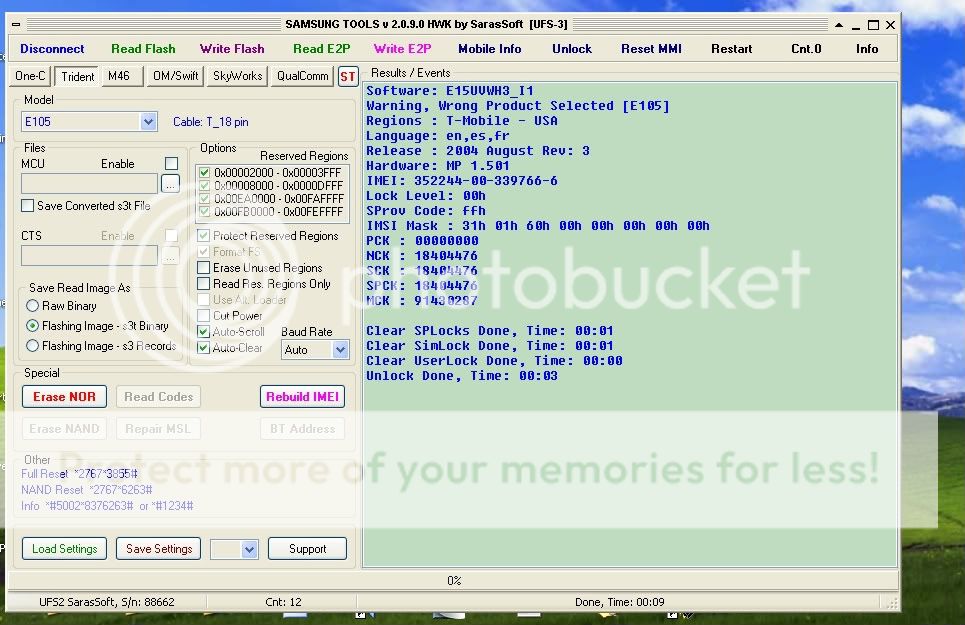Click the Disconnect toolbar button
The width and height of the screenshot is (965, 625).
[x=52, y=49]
